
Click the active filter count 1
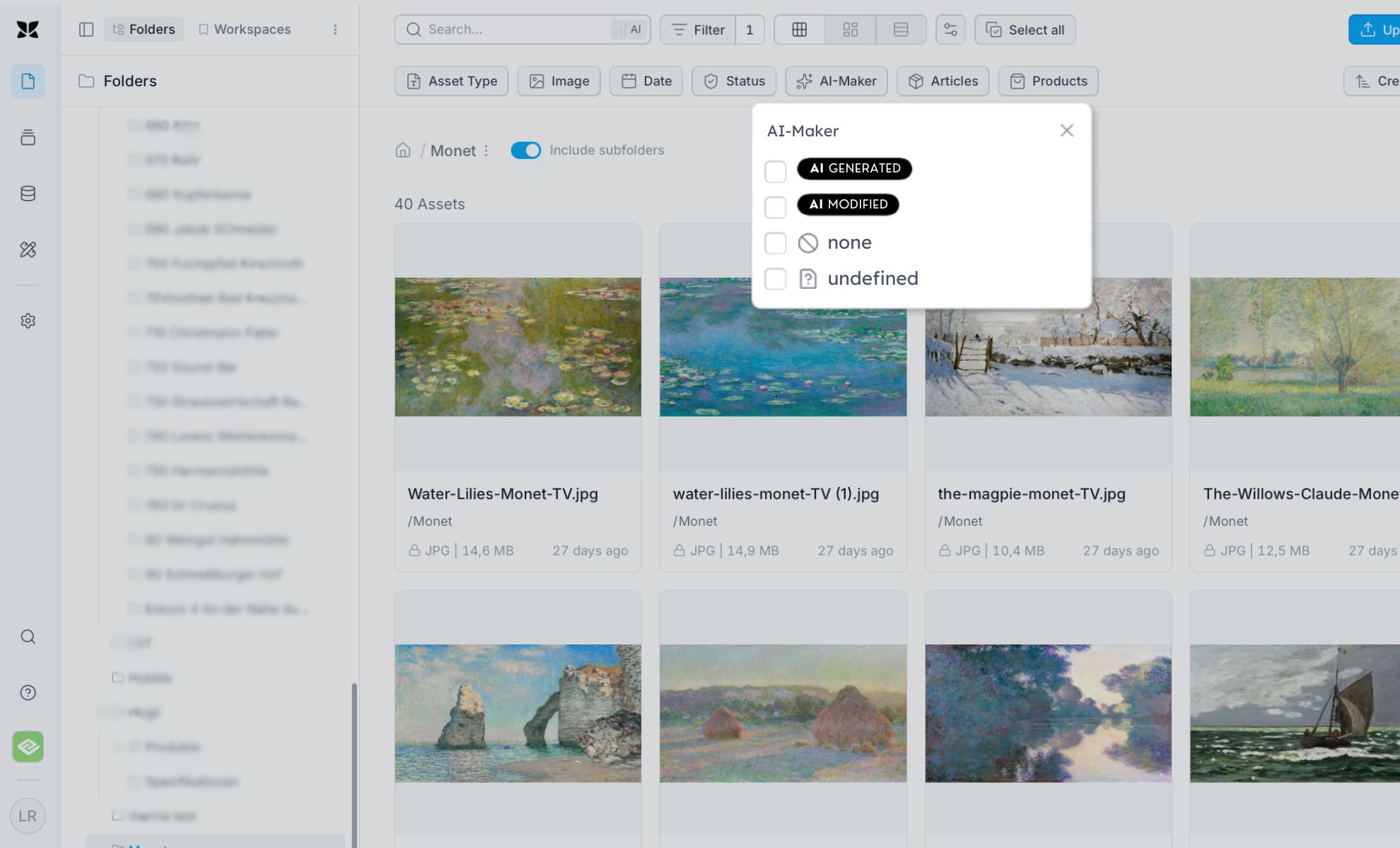[749, 30]
